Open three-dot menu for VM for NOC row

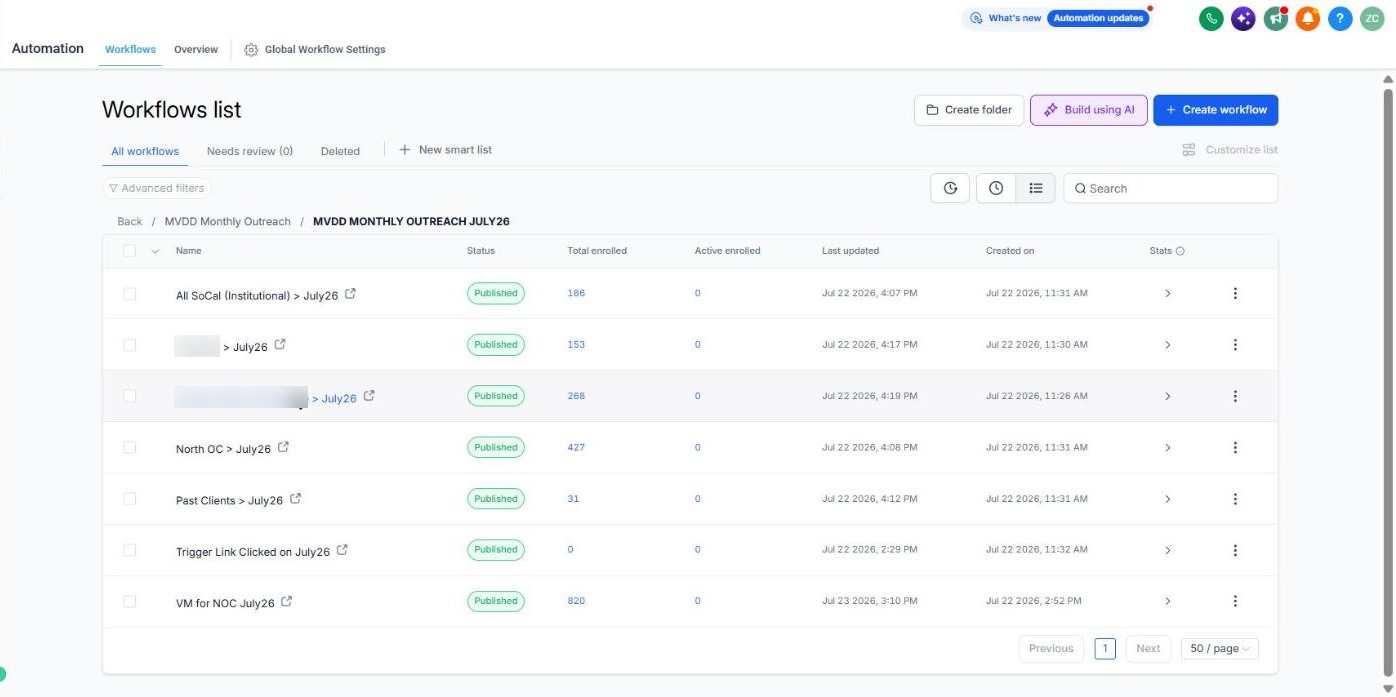(x=1235, y=601)
